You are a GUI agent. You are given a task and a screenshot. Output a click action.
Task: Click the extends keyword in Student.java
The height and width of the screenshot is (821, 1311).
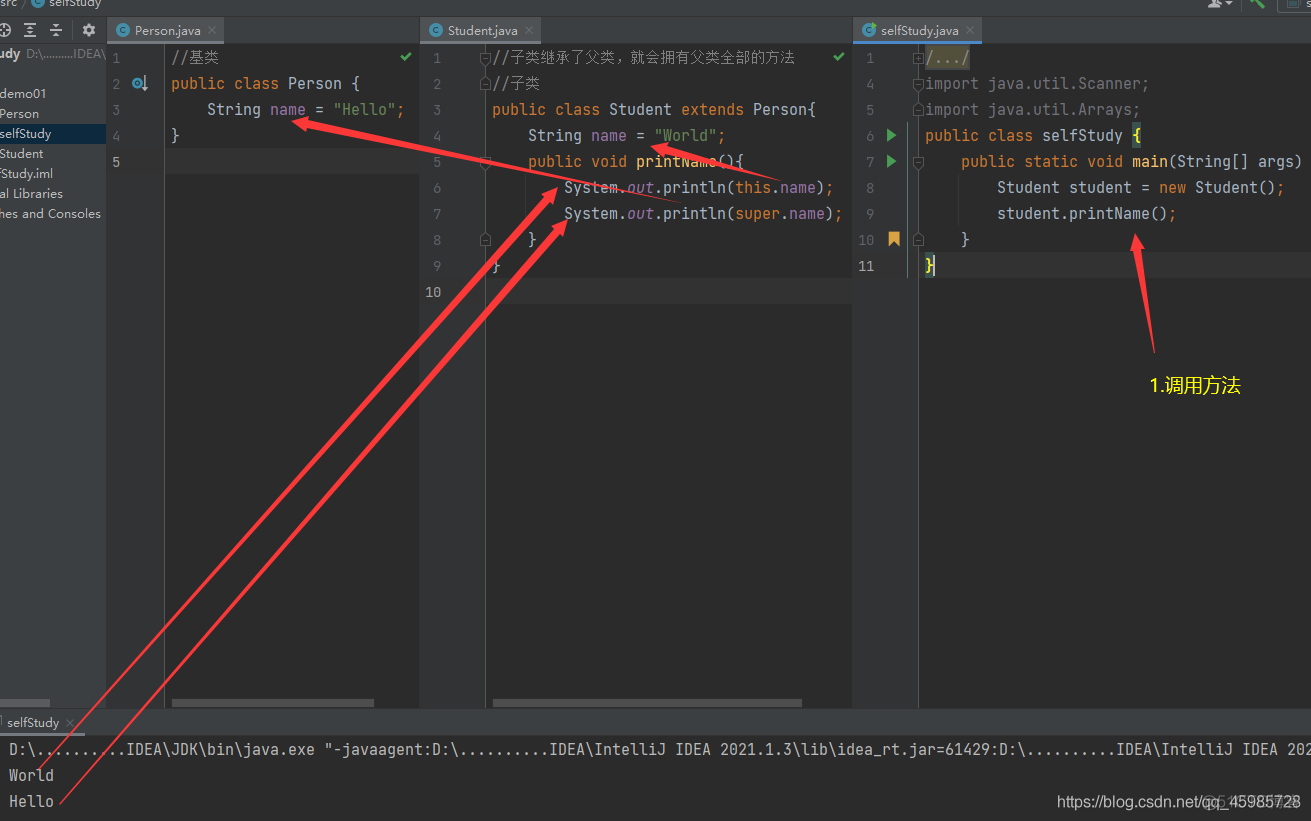tap(712, 109)
